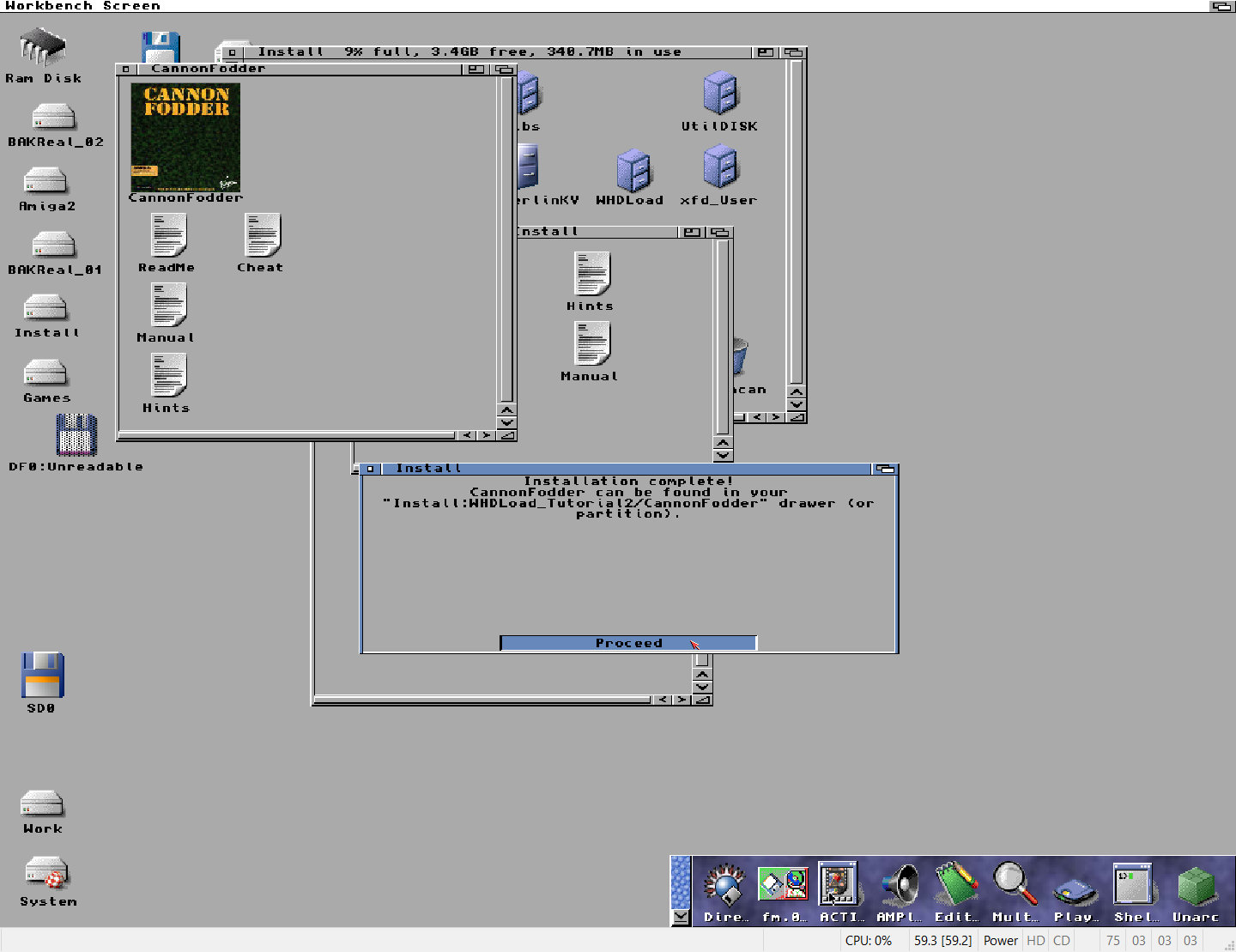Click the 59.3 [59.2] frame rate entry
The height and width of the screenshot is (952, 1236).
(943, 941)
